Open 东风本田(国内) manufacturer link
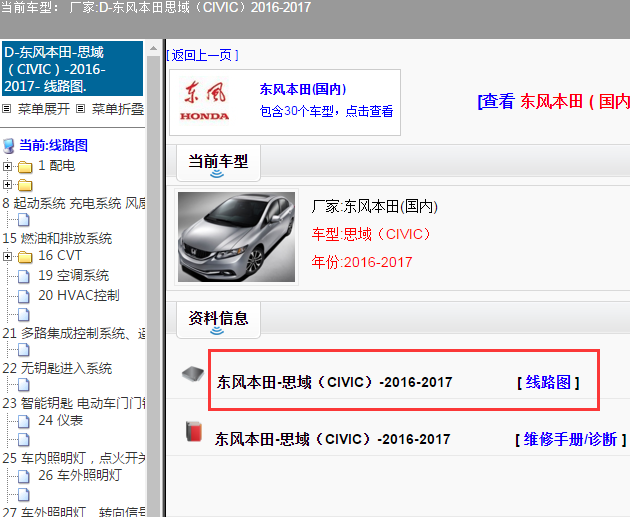The height and width of the screenshot is (517, 630). [303, 89]
